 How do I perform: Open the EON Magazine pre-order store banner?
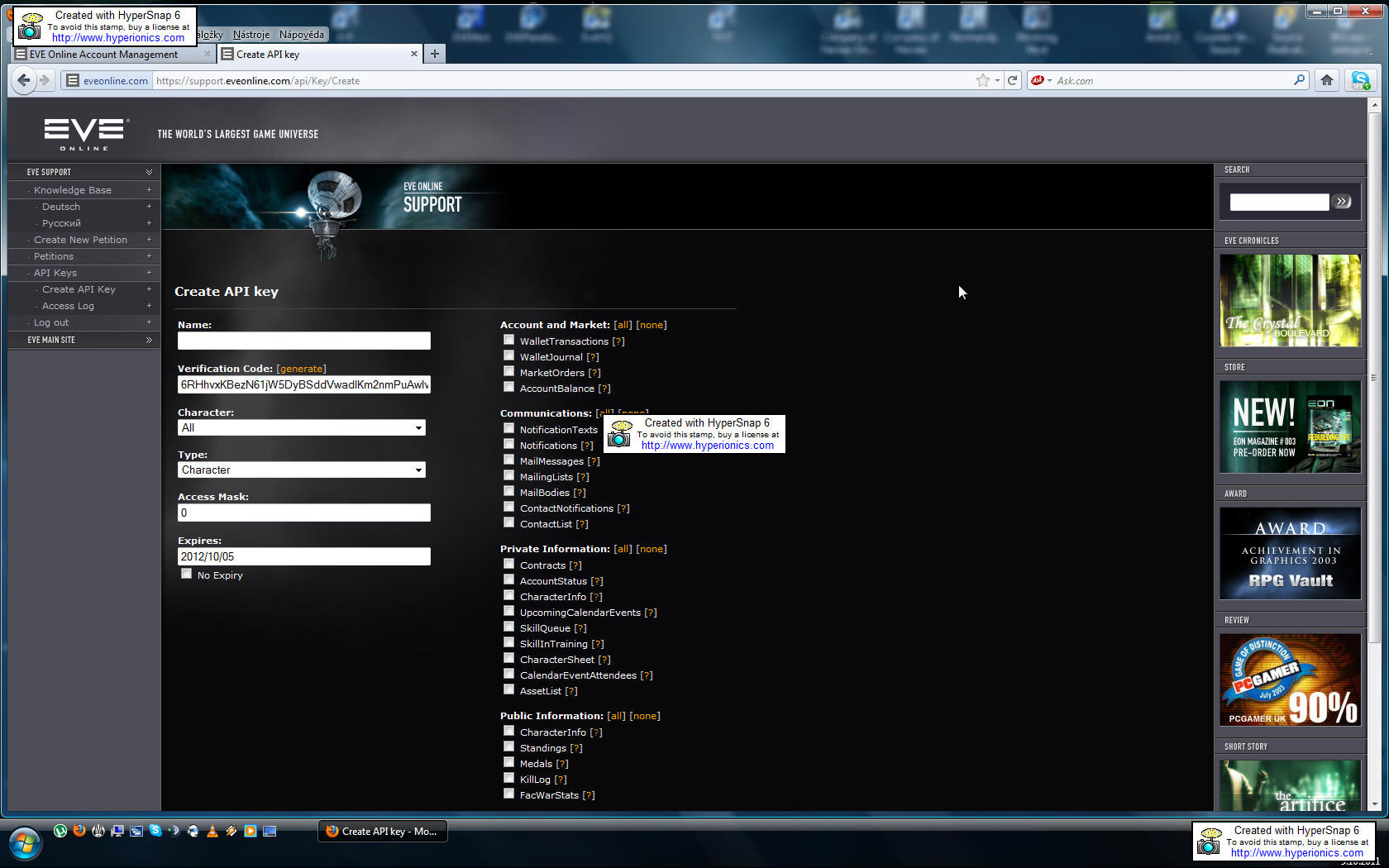point(1290,427)
